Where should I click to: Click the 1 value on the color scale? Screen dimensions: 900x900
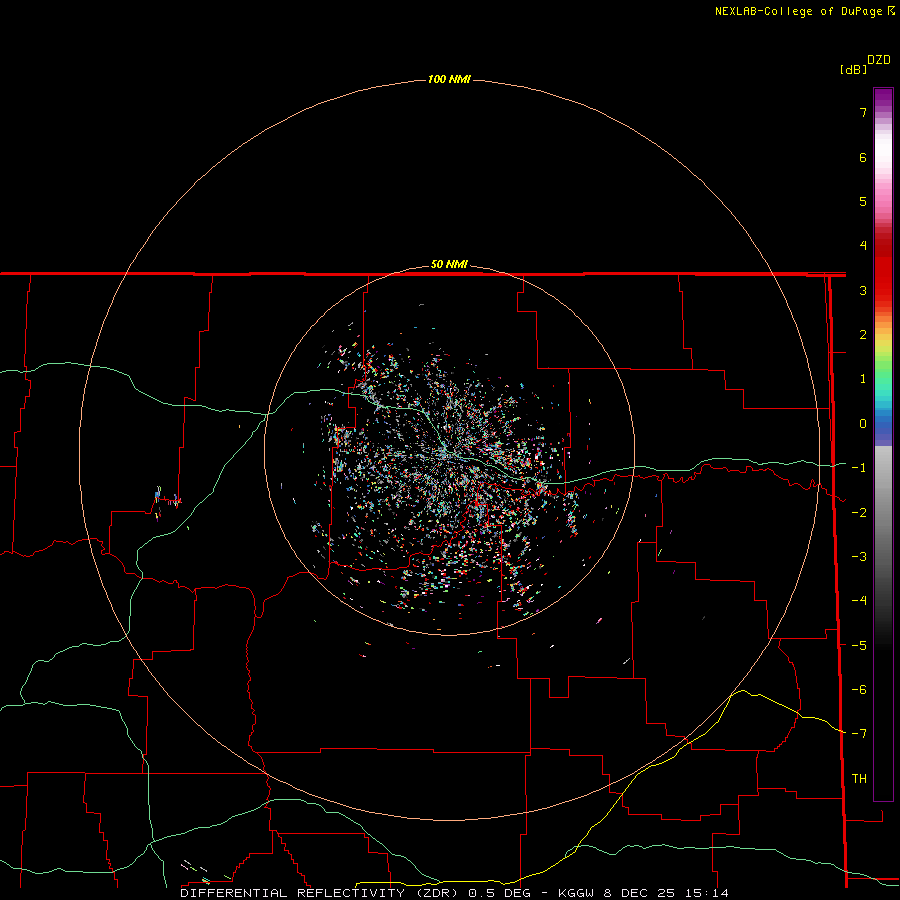click(x=863, y=379)
